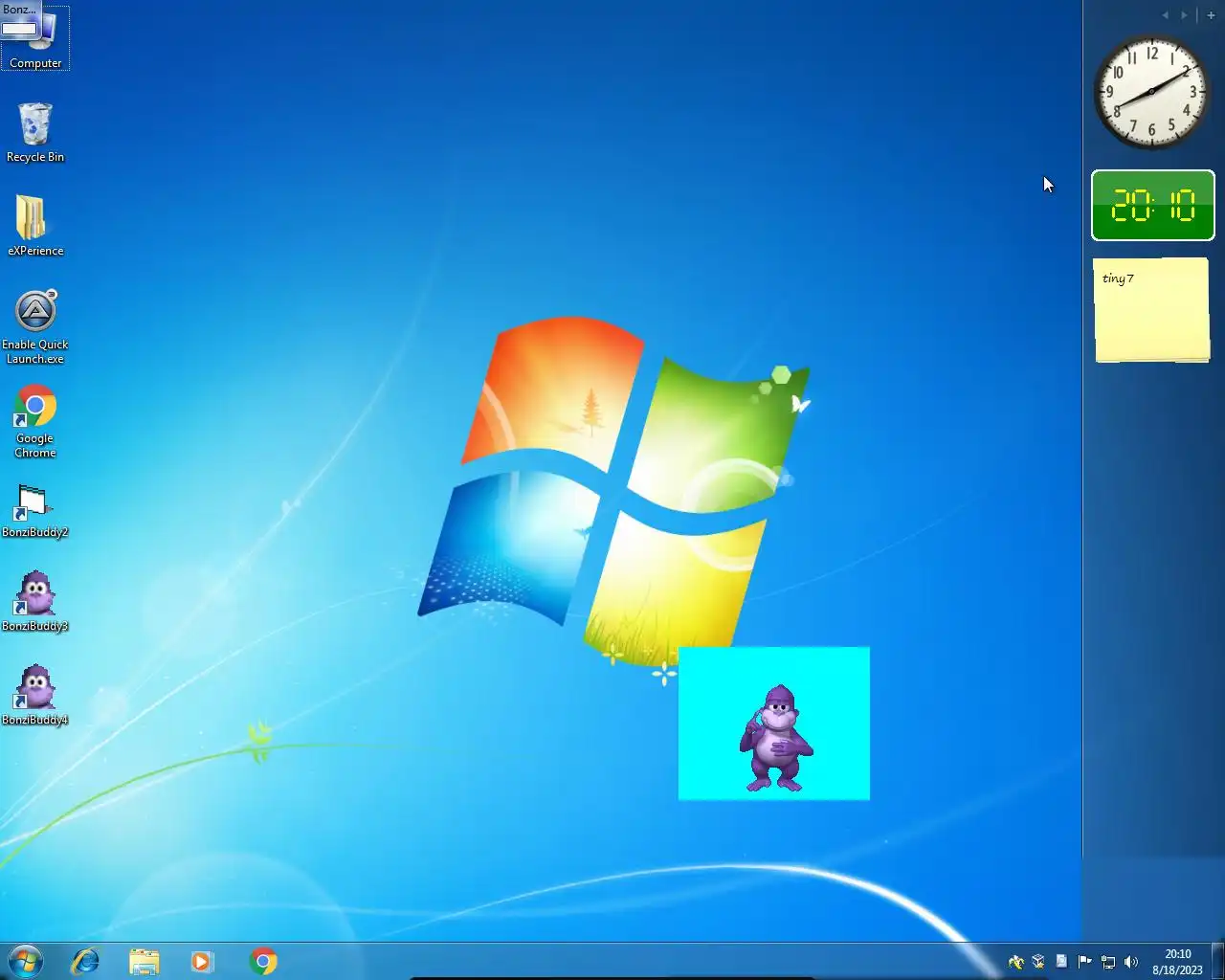
Task: Open the network tray icon
Action: pyautogui.click(x=1108, y=962)
